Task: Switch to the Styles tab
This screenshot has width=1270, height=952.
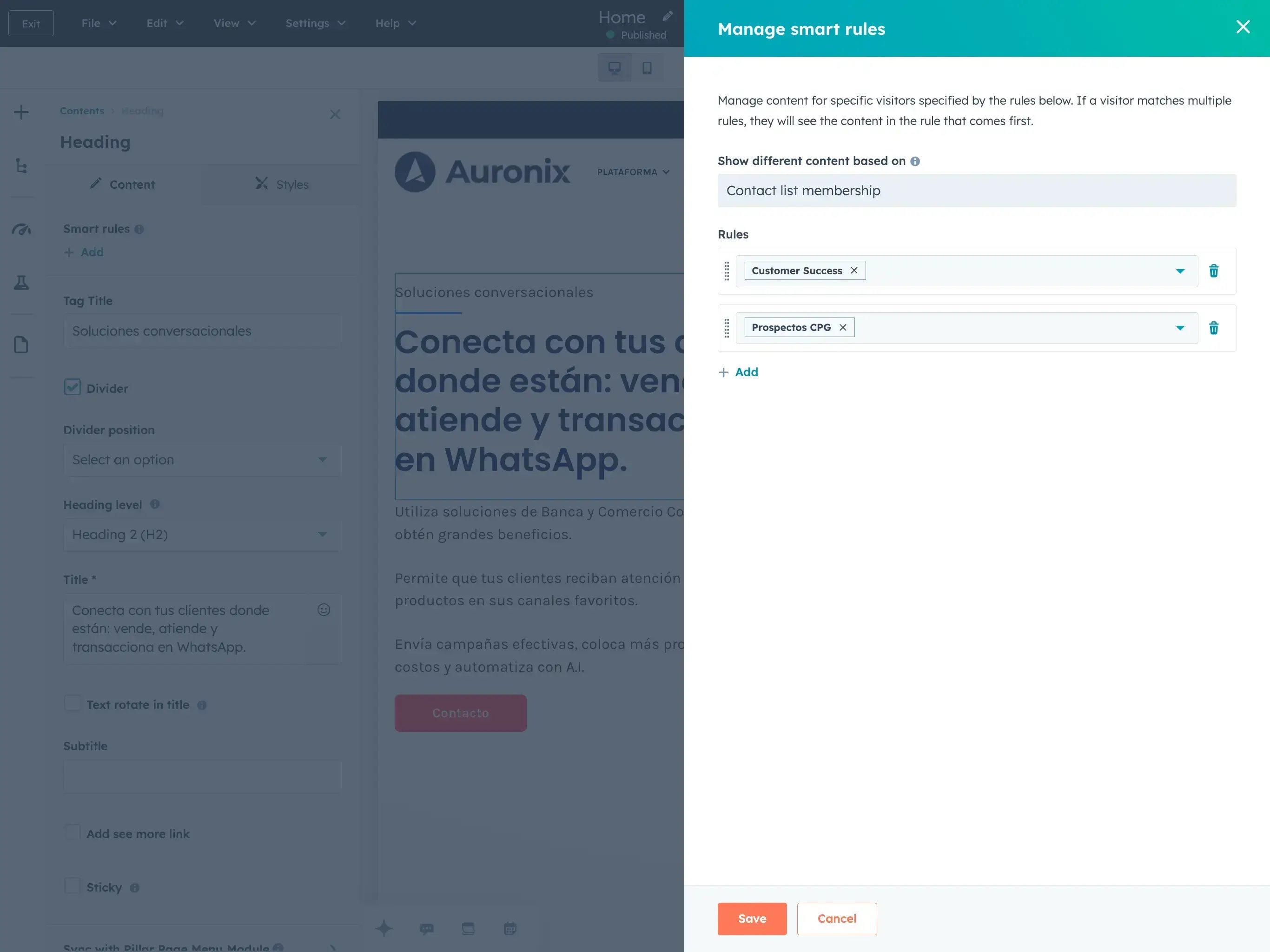Action: (281, 185)
